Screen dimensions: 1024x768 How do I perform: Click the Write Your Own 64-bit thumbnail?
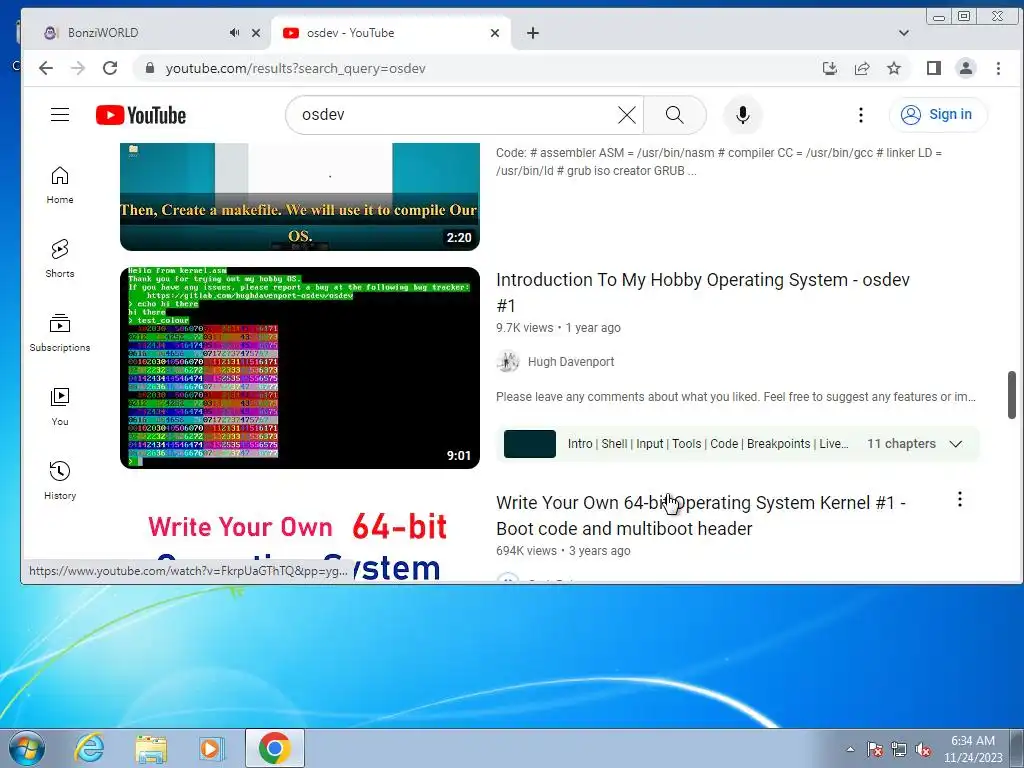pyautogui.click(x=300, y=536)
